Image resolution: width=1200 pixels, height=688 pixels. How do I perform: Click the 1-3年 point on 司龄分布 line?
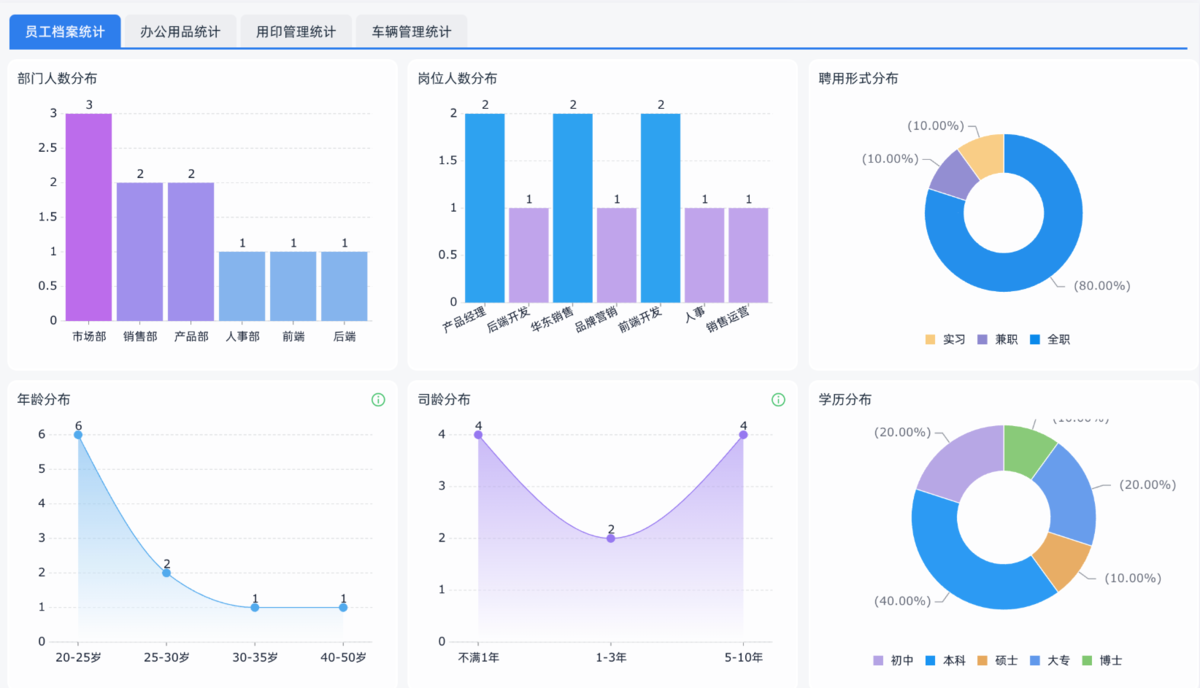click(x=611, y=538)
